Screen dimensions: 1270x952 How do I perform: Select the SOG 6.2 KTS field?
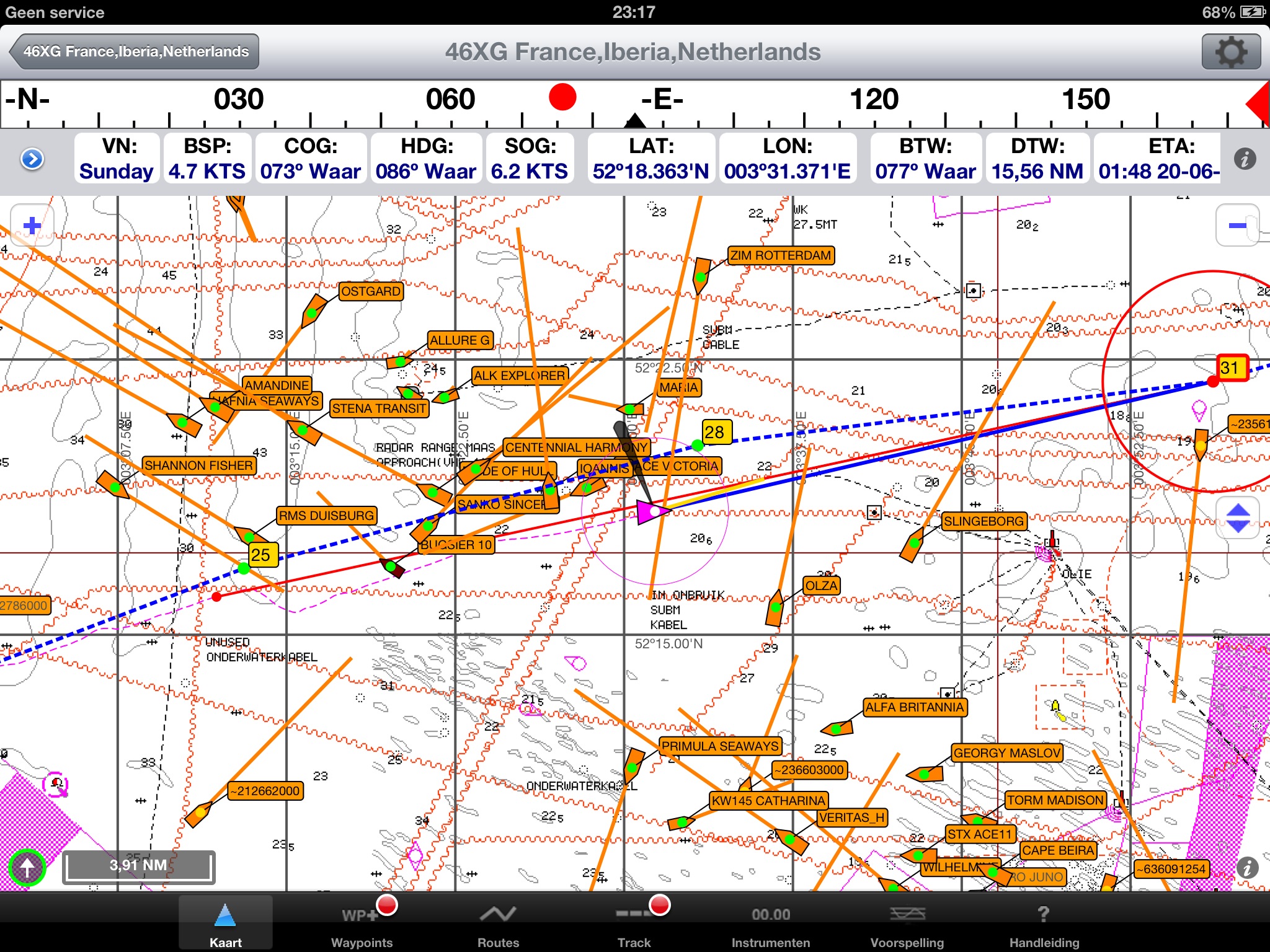(530, 159)
